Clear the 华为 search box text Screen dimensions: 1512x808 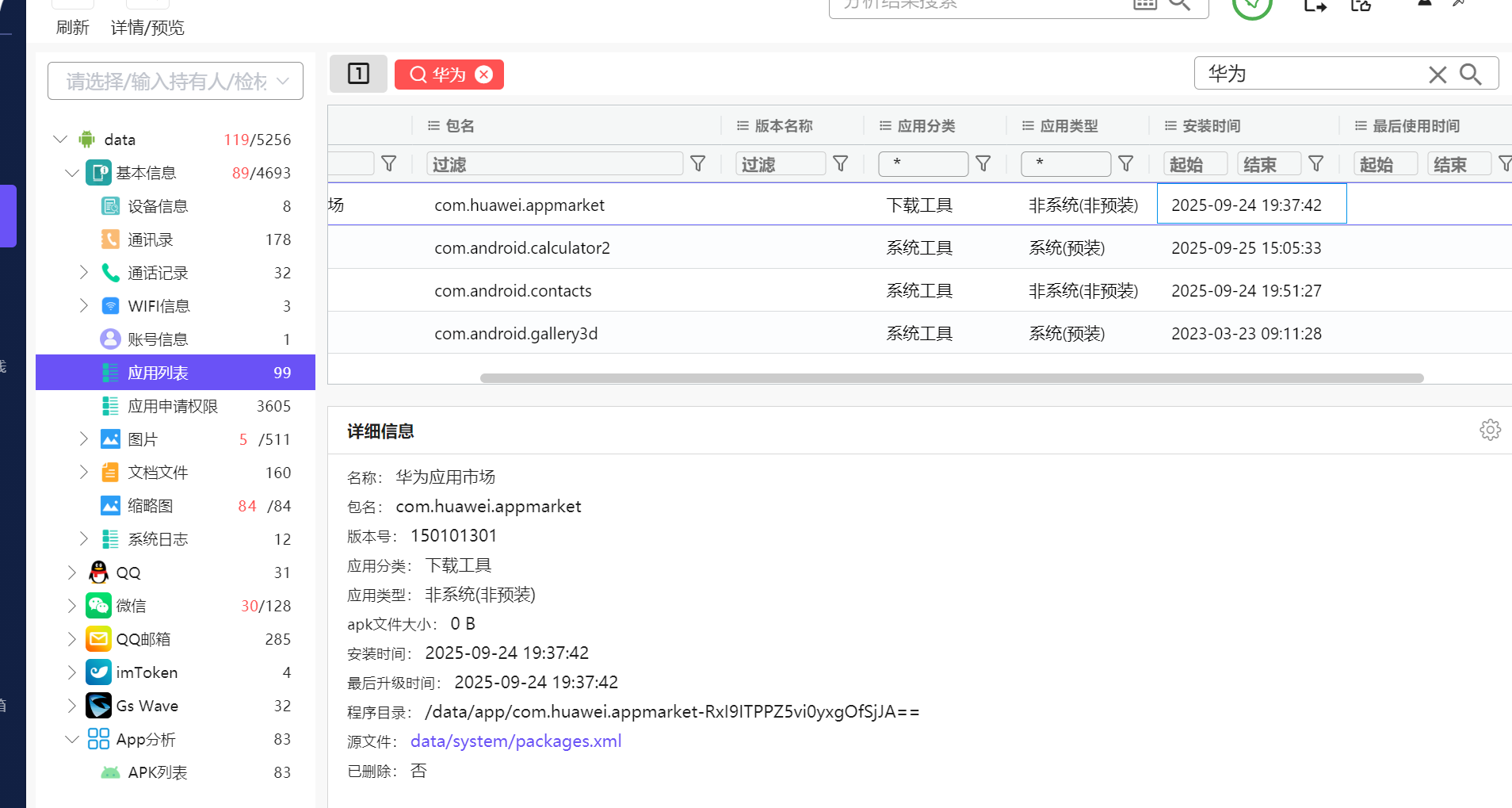tap(1438, 75)
